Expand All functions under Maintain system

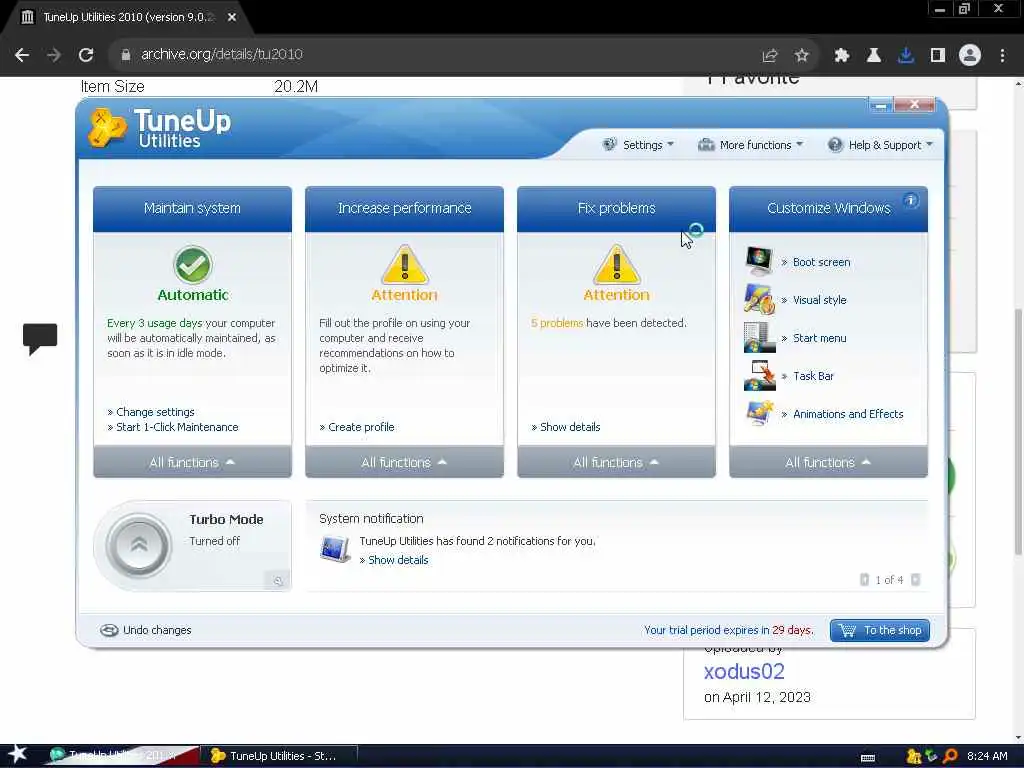193,462
